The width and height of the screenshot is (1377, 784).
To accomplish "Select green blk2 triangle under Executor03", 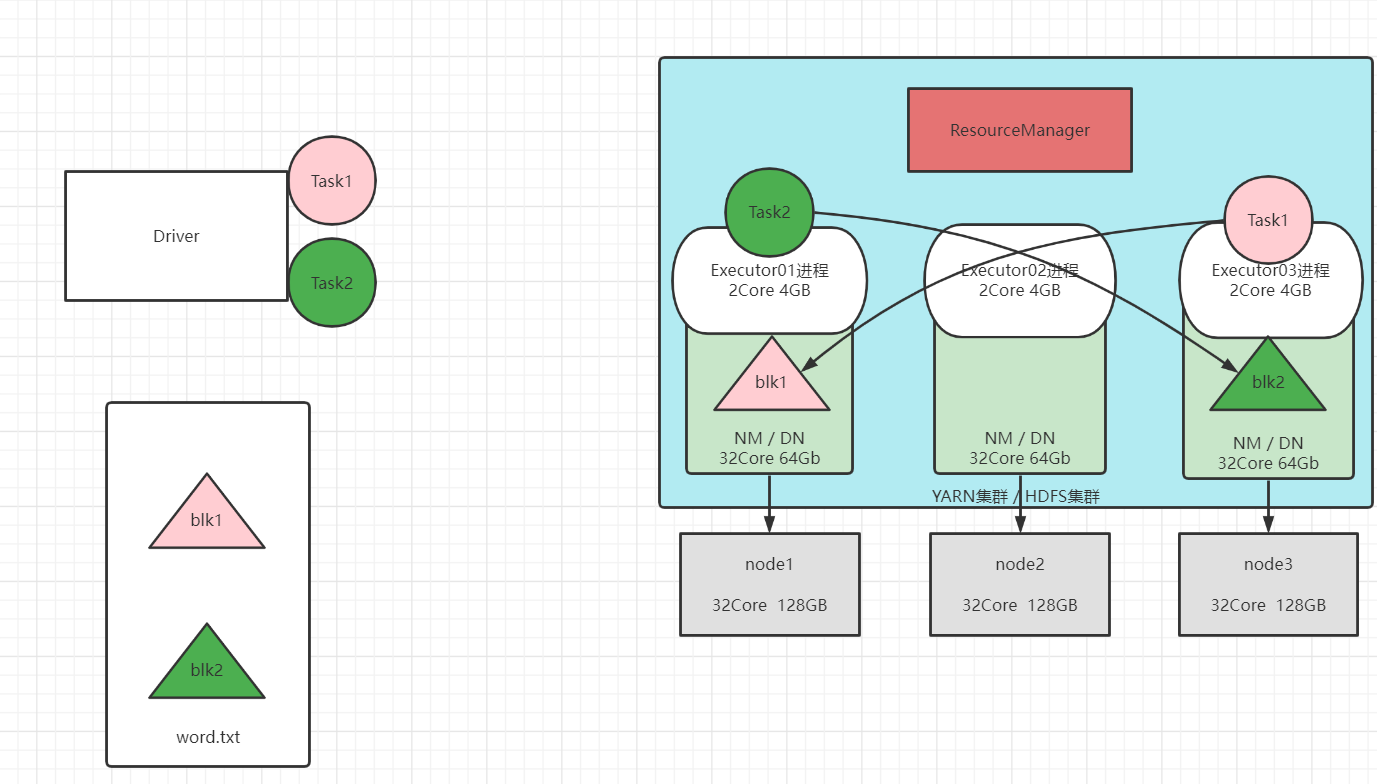I will [x=1268, y=374].
